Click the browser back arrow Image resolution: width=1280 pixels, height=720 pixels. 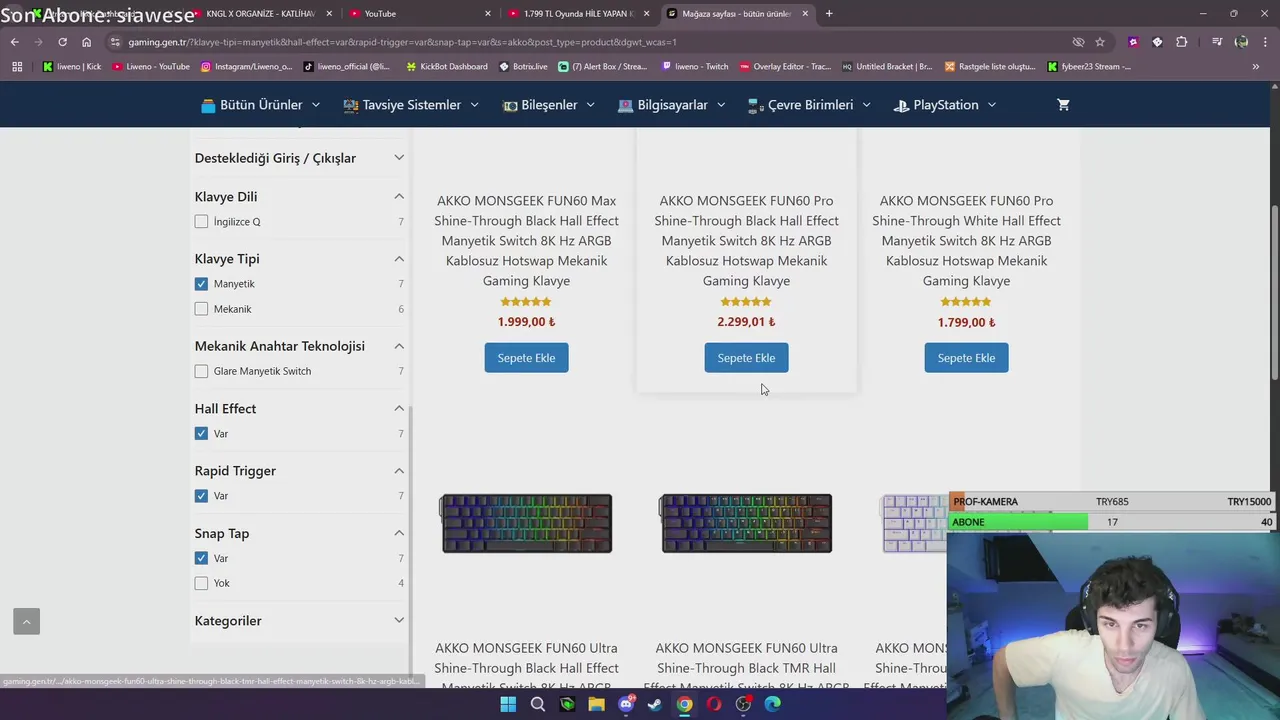(14, 42)
